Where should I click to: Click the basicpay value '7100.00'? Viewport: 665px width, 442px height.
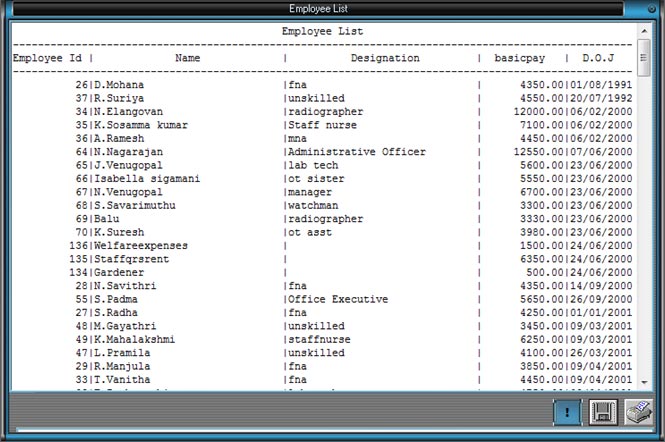click(x=542, y=125)
